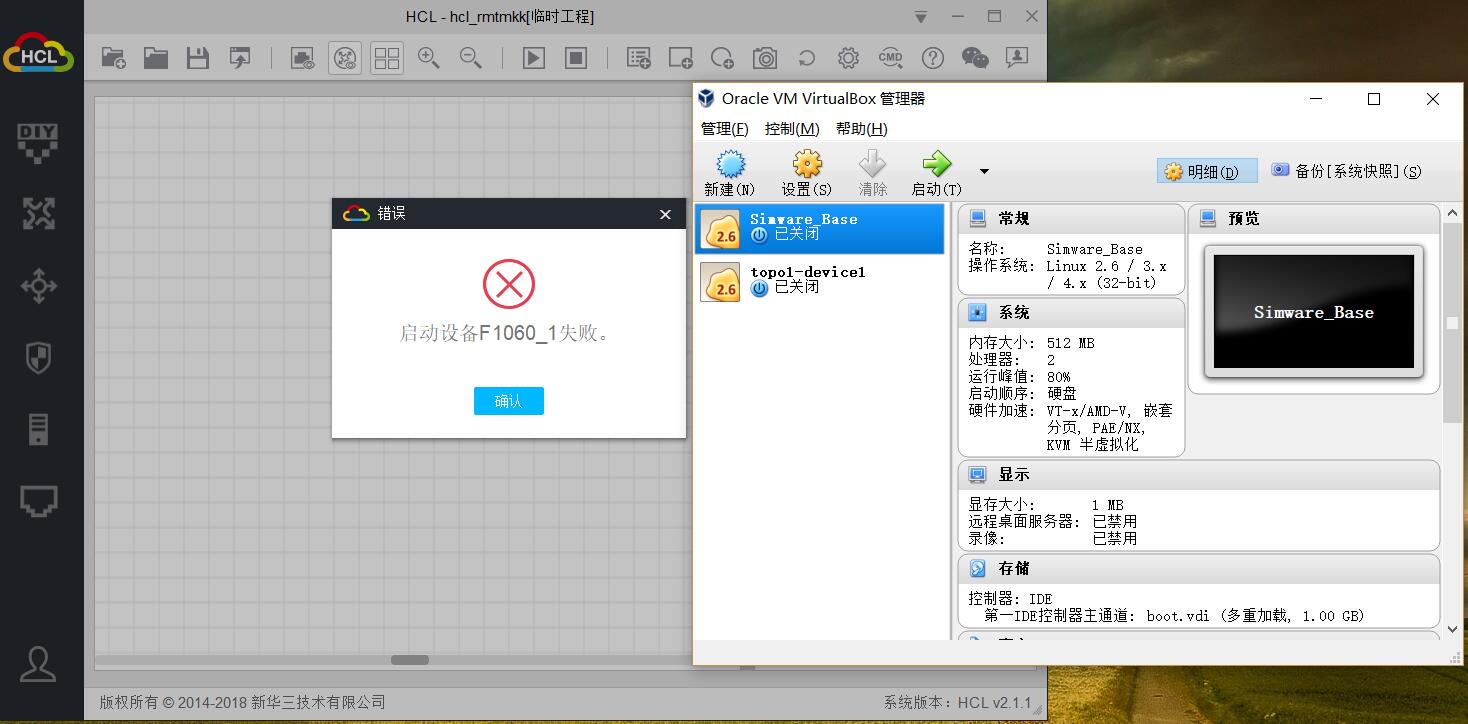Select the firewall shield category in HCL sidebar
Image resolution: width=1468 pixels, height=724 pixels.
pos(39,358)
